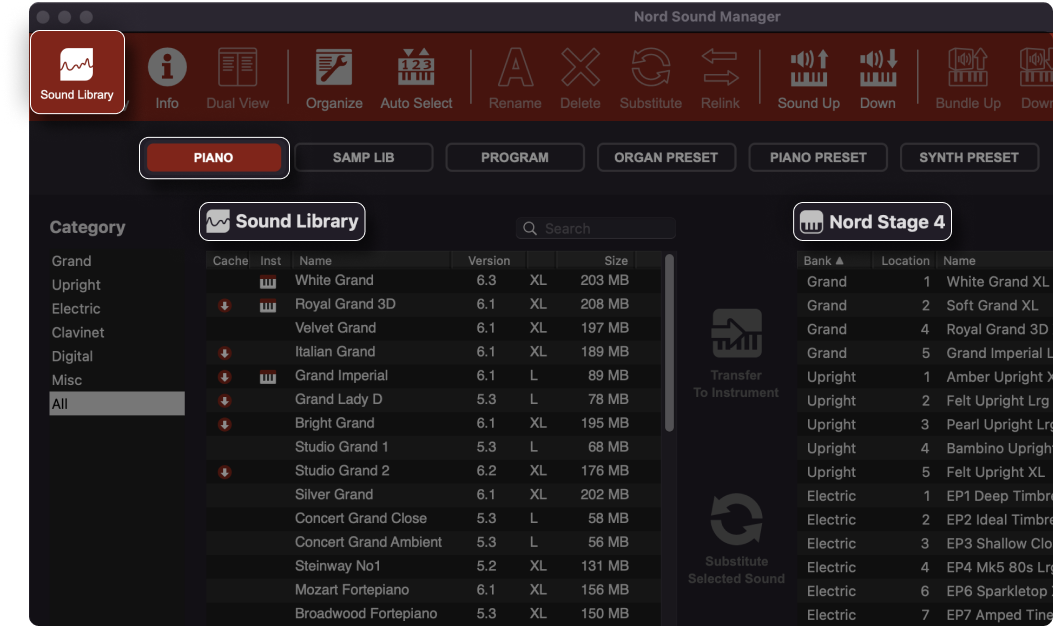Click the Royal Grand 3D instrument keyboard icon
This screenshot has height=626, width=1053.
tap(268, 306)
